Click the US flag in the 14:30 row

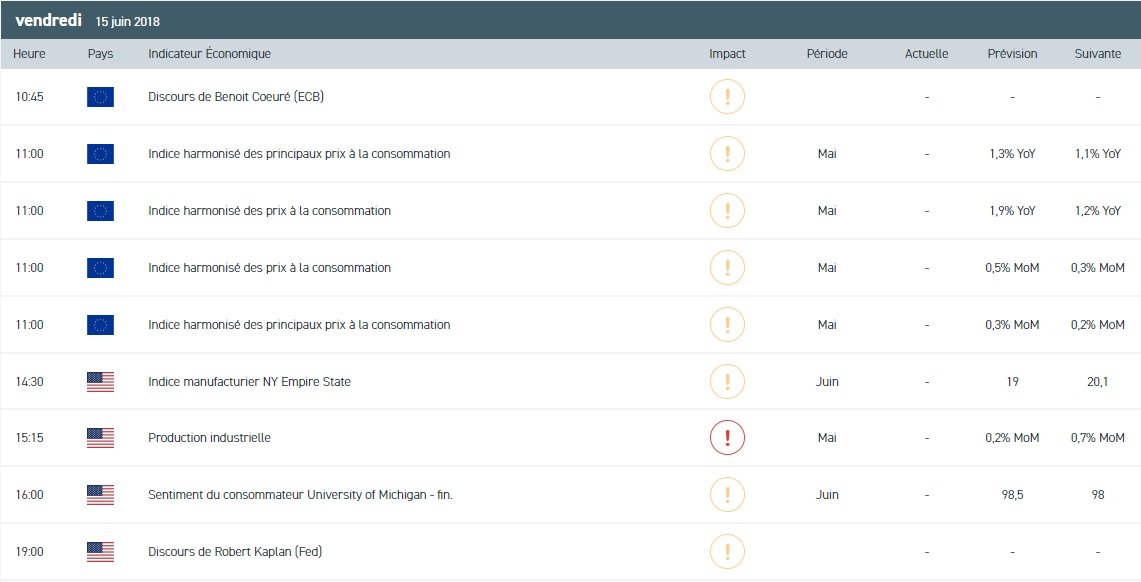point(100,382)
